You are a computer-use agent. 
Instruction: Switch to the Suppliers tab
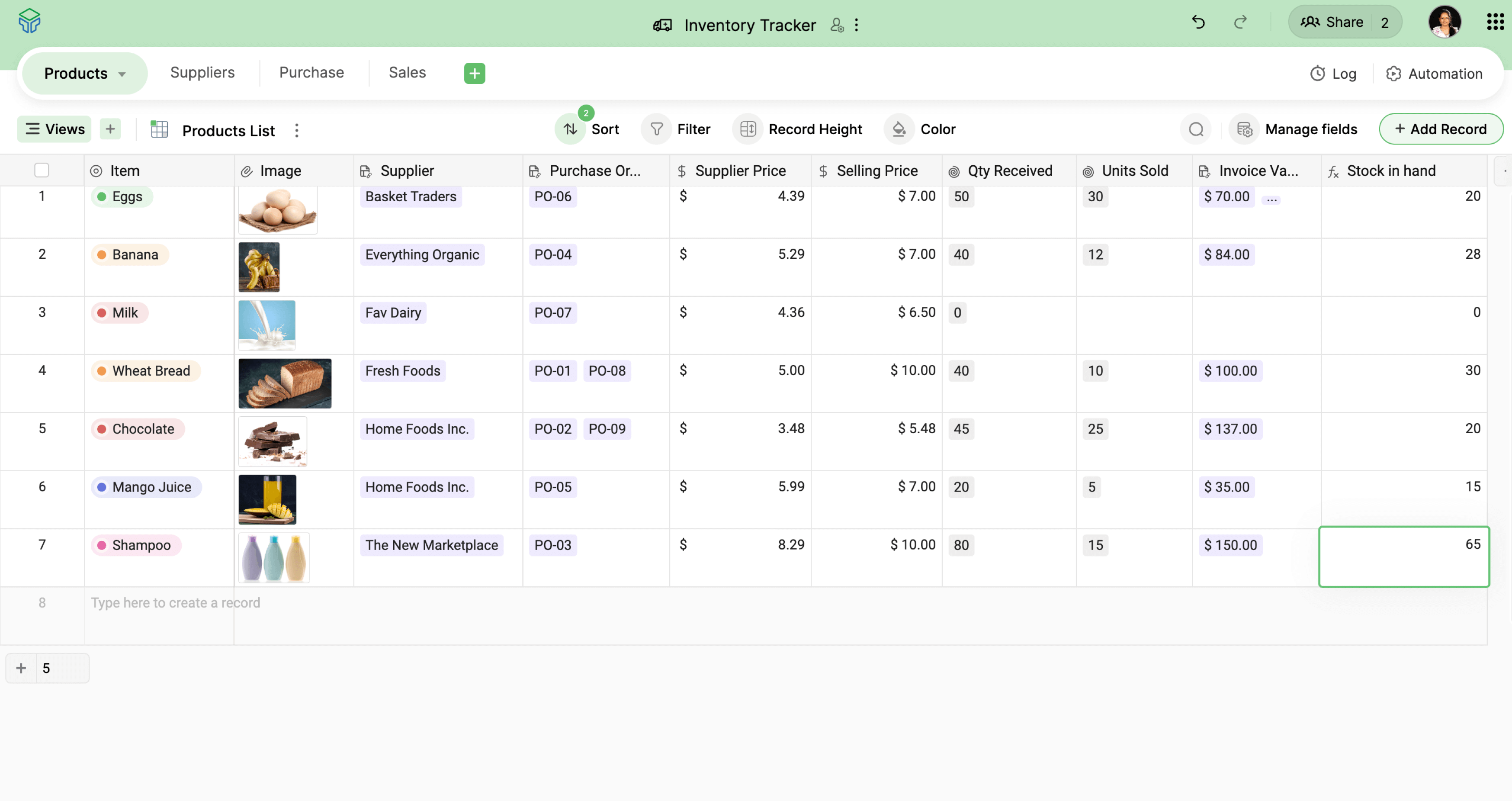[202, 73]
